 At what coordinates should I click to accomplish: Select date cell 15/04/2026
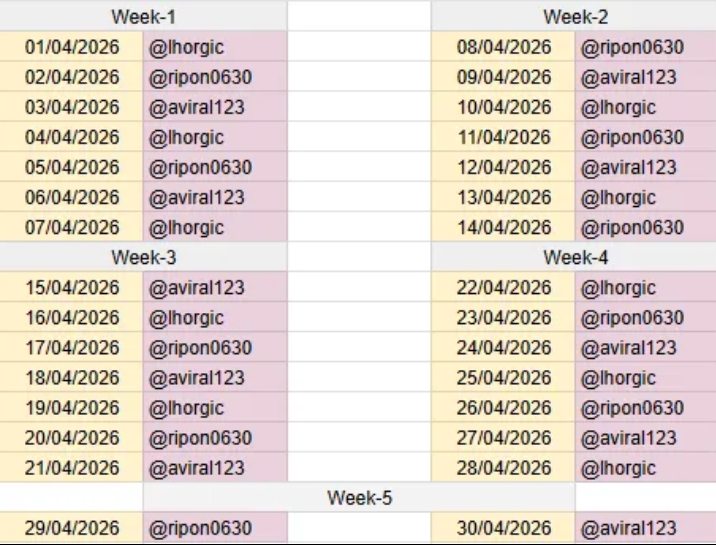[72, 288]
